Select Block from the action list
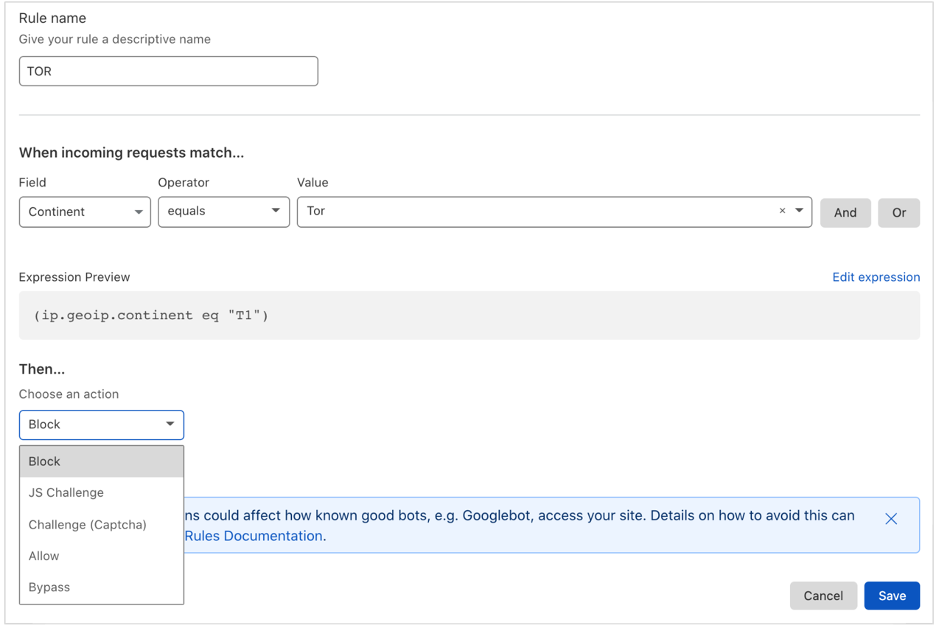Screen dimensions: 936x628 pyautogui.click(x=101, y=461)
